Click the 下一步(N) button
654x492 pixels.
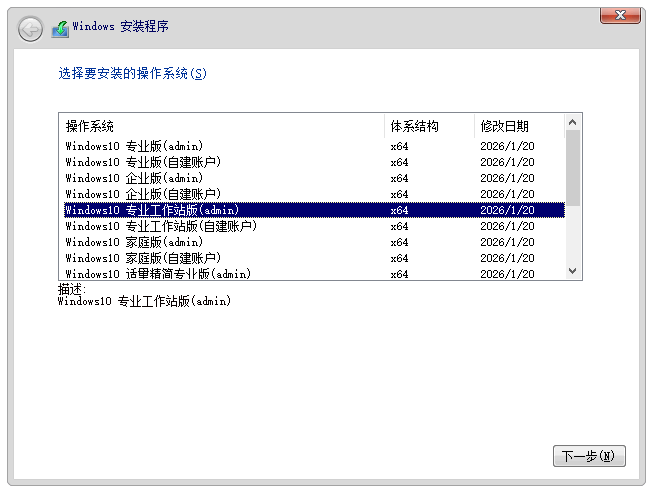[588, 456]
